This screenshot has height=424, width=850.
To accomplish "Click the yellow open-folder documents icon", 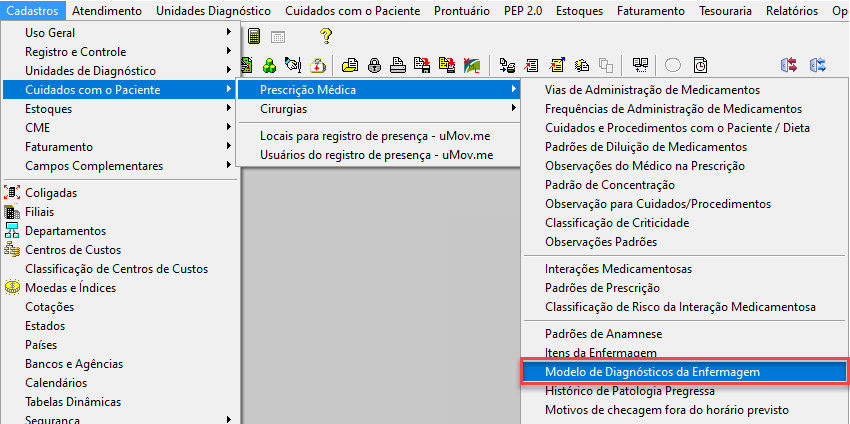I will pos(350,66).
